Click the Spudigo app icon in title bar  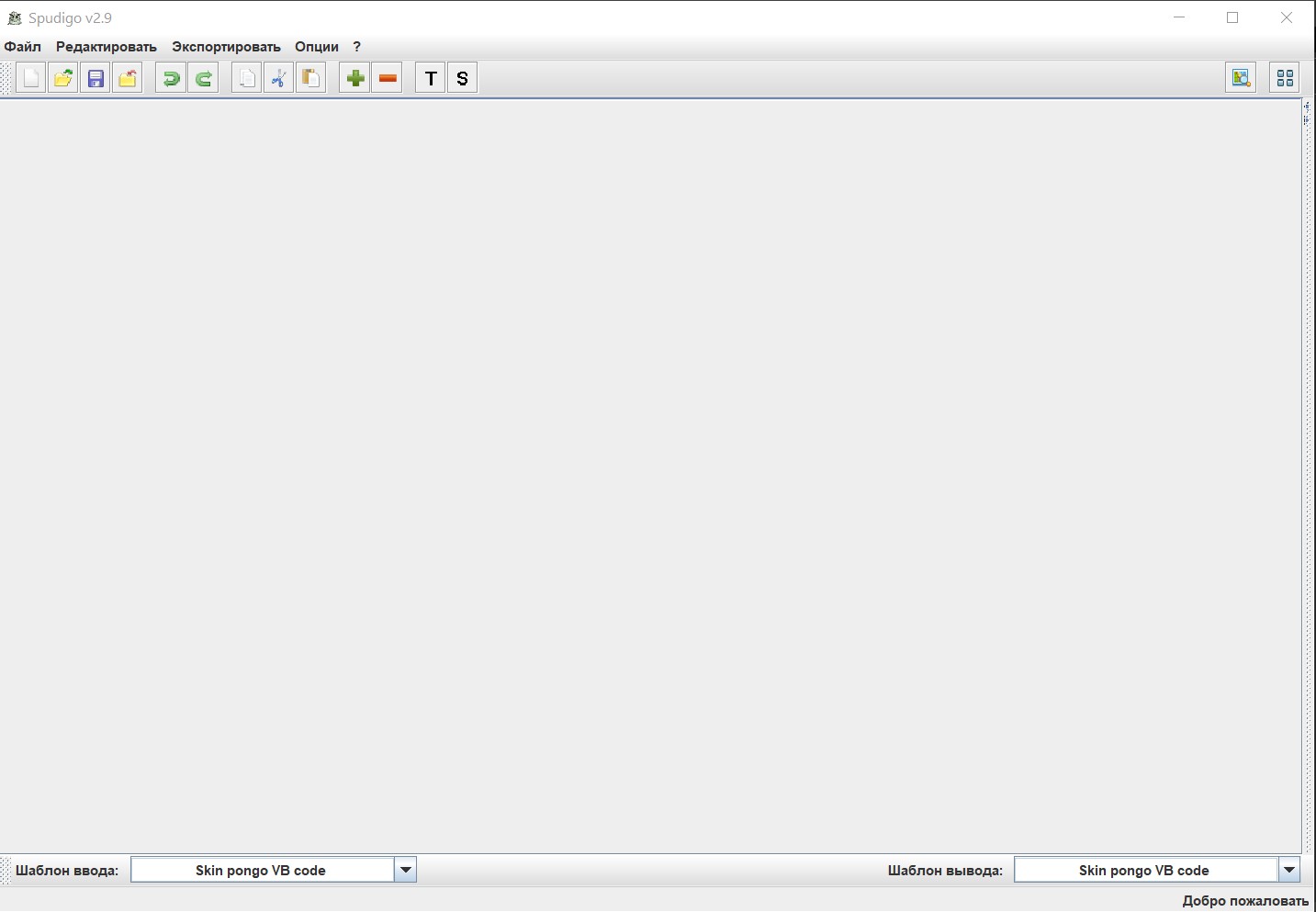14,17
